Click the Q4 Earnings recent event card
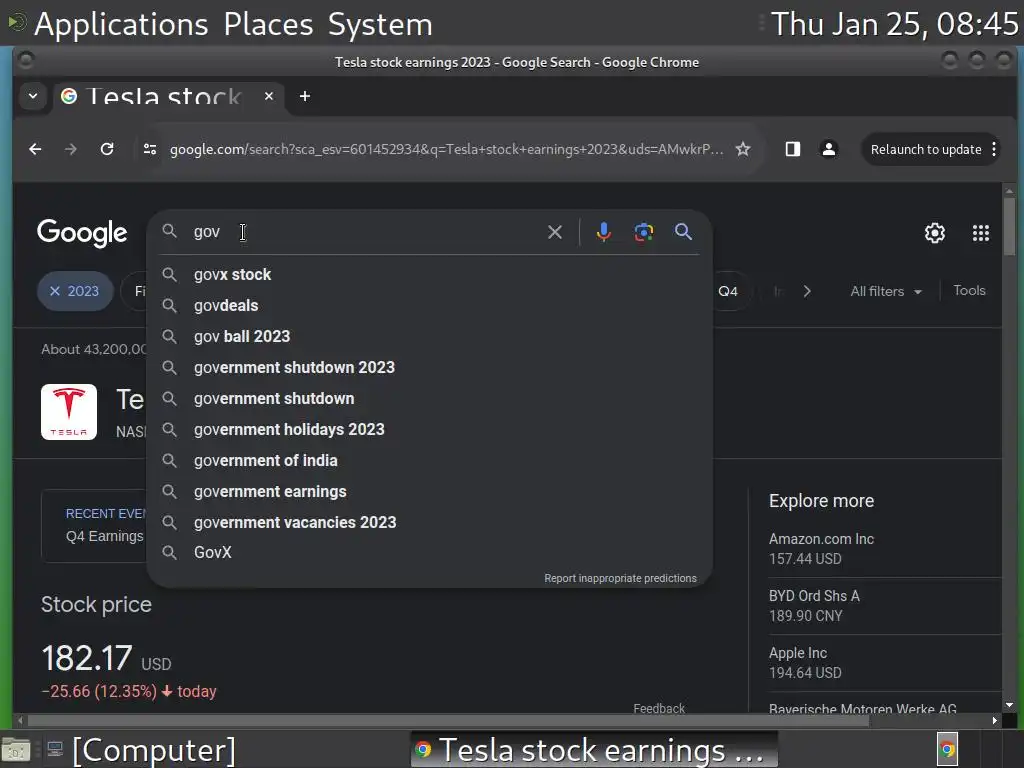The height and width of the screenshot is (768, 1024). 93,526
